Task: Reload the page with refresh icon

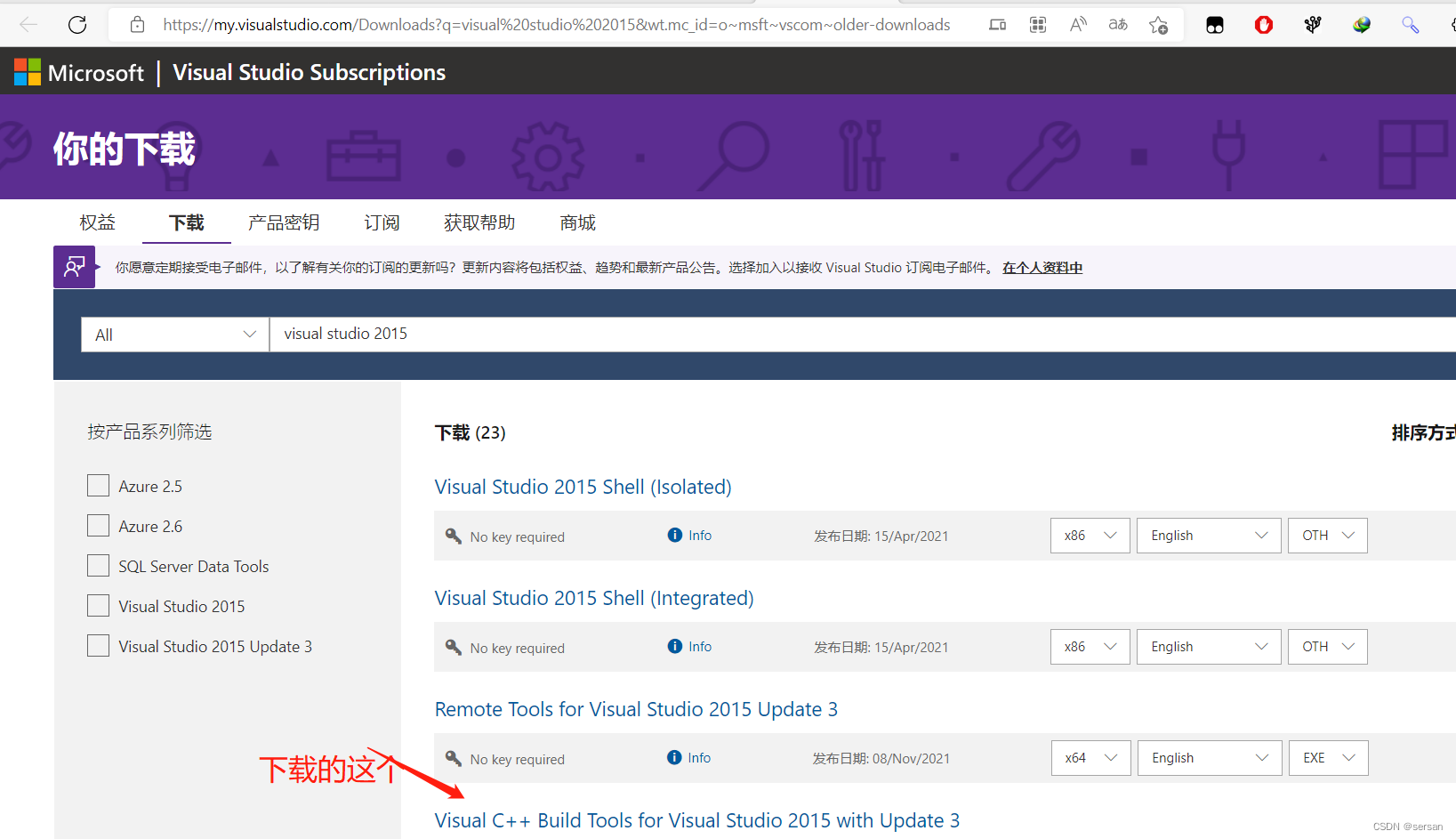Action: coord(77,25)
